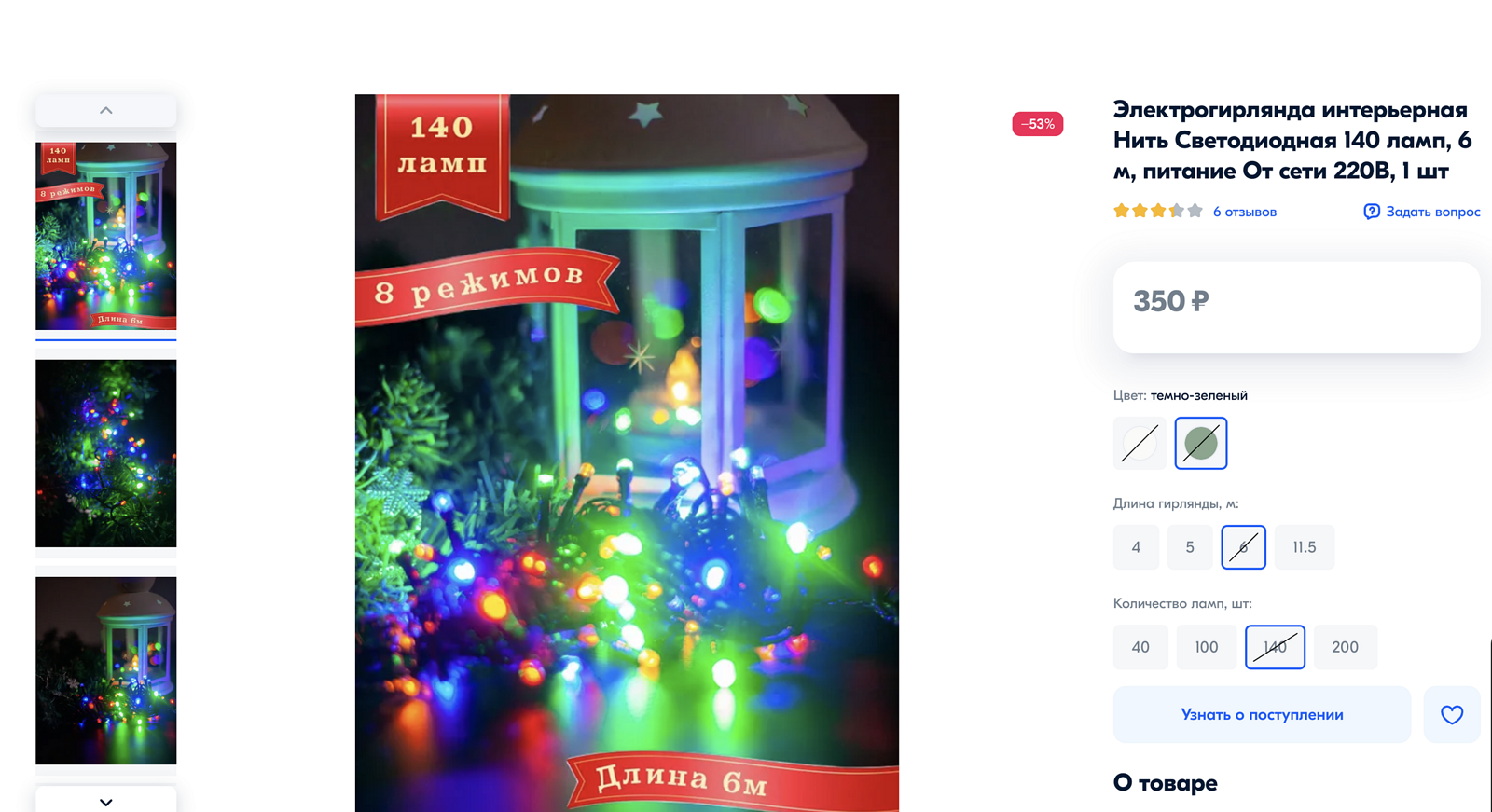Choose 200 lamps quantity option
Image resolution: width=1492 pixels, height=812 pixels.
click(1345, 647)
